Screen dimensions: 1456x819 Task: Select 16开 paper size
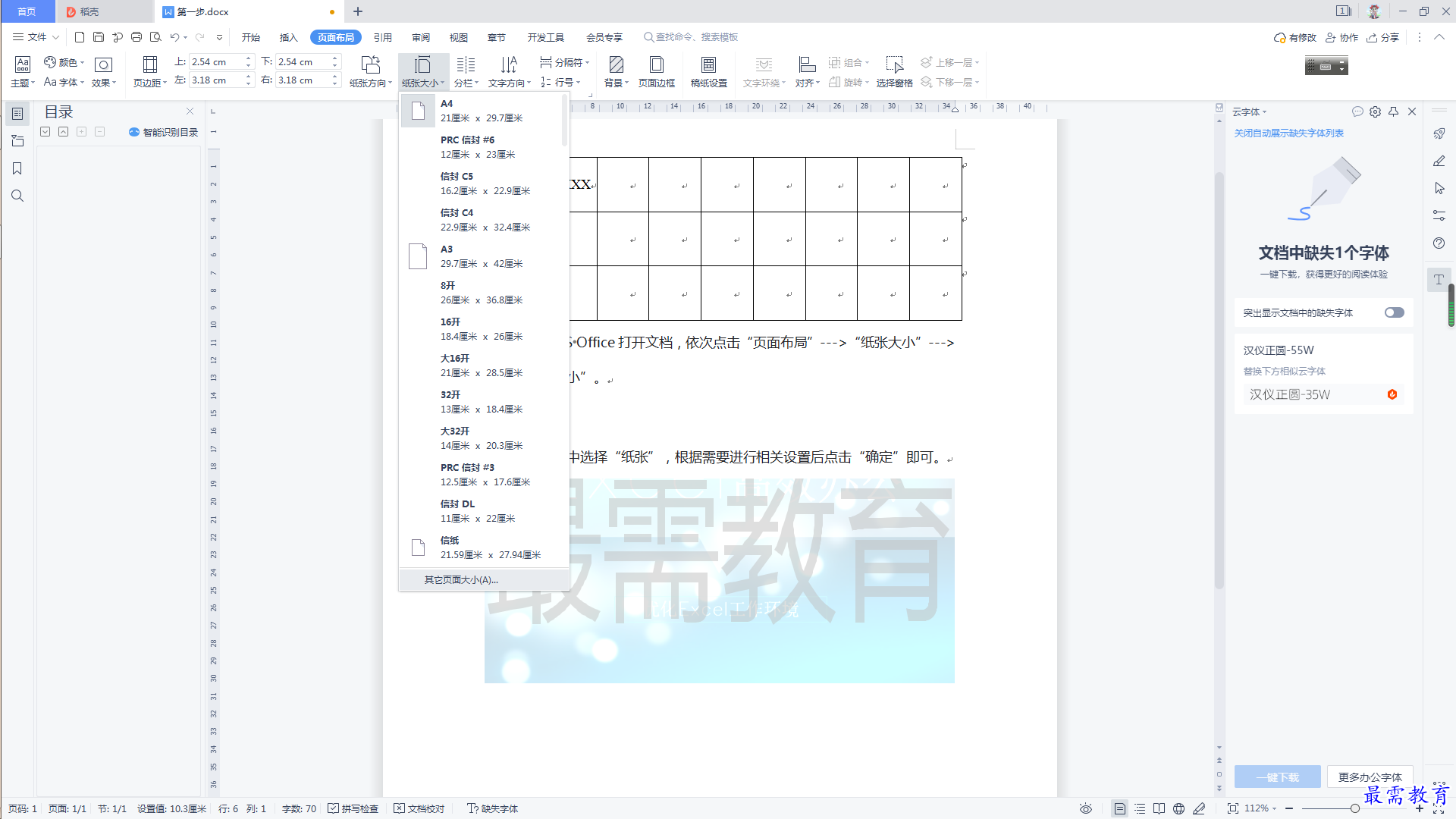tap(484, 329)
